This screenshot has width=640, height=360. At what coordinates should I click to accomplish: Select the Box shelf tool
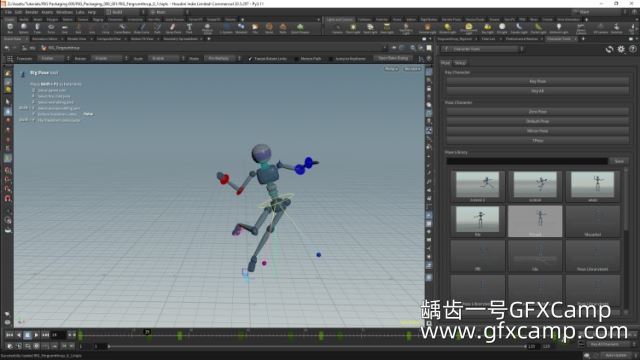[10, 28]
